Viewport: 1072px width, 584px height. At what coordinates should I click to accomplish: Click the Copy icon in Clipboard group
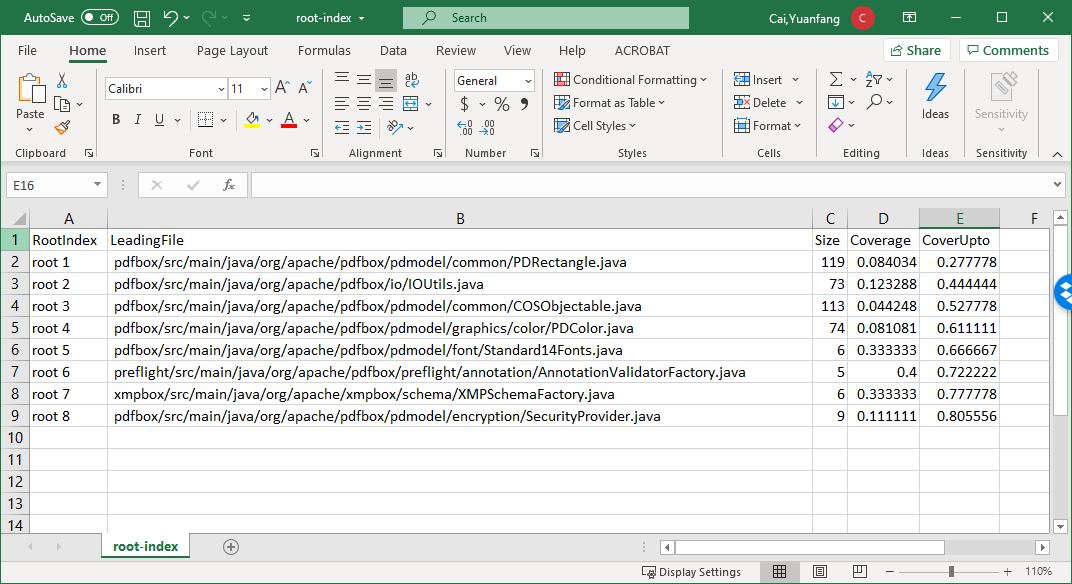[62, 104]
